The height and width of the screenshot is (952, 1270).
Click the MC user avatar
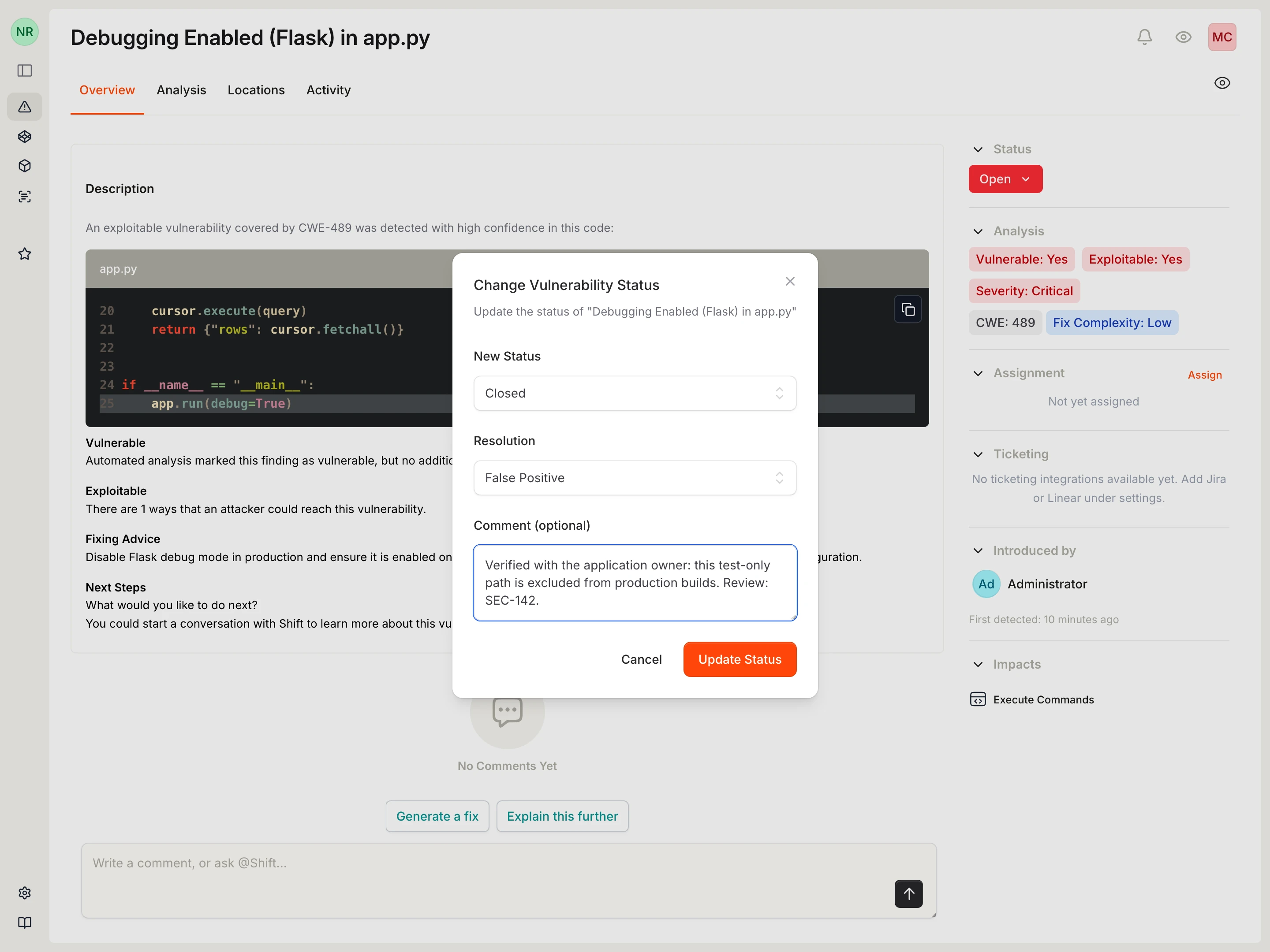point(1222,37)
